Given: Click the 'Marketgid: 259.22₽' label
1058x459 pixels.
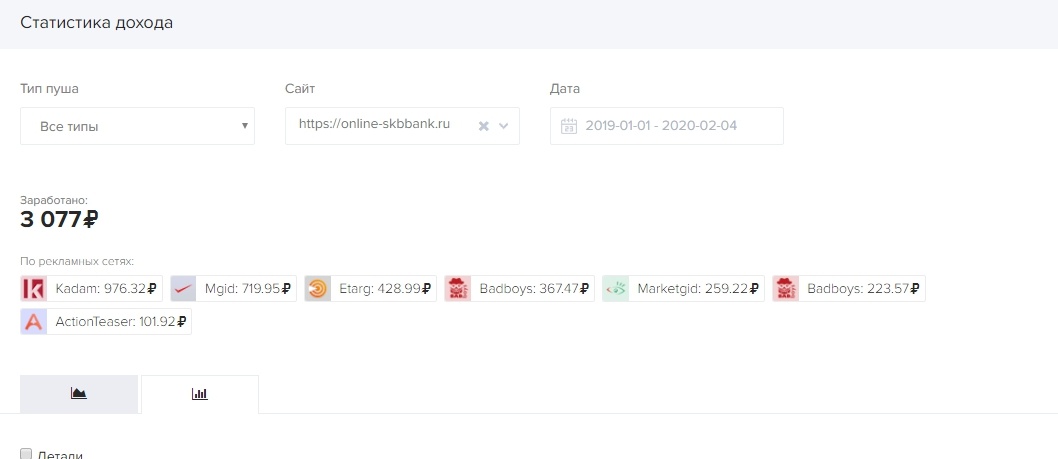Looking at the screenshot, I should [698, 289].
